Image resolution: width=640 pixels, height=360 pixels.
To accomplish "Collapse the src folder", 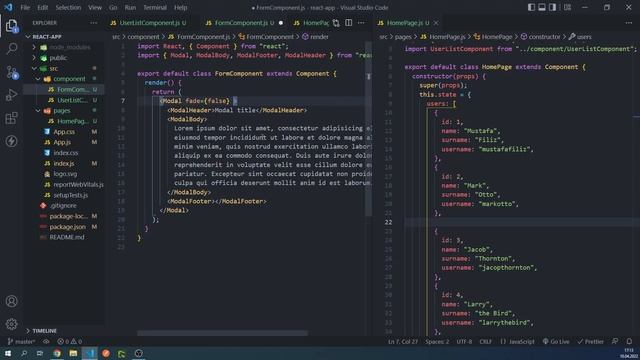I will tap(64, 69).
